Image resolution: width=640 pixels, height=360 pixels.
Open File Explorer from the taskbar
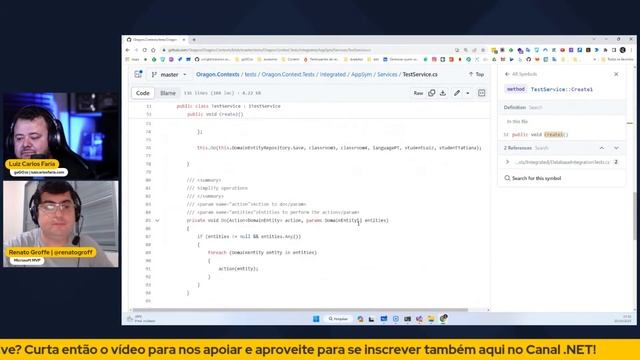coord(431,319)
